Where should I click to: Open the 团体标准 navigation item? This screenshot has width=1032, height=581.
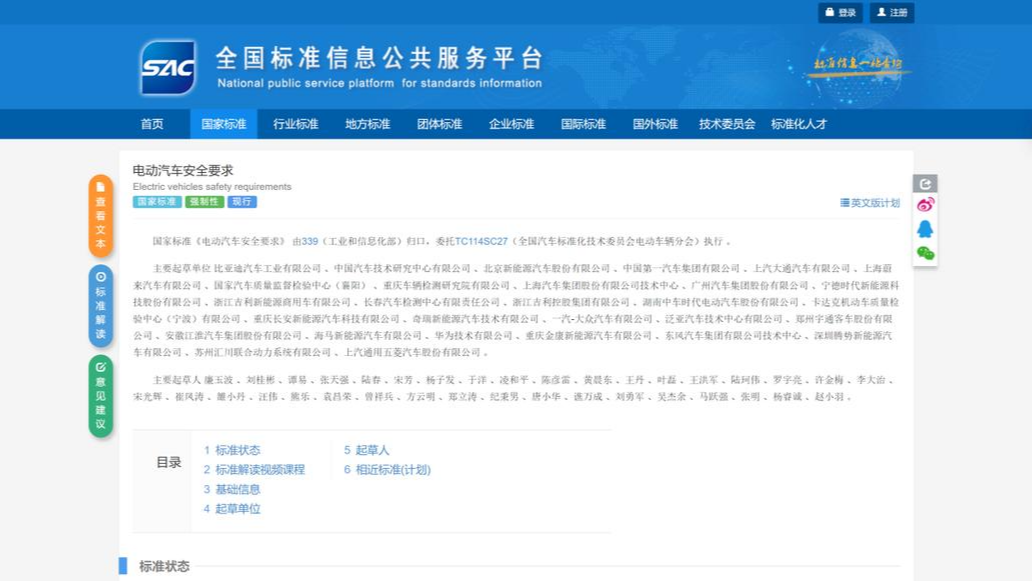[439, 124]
